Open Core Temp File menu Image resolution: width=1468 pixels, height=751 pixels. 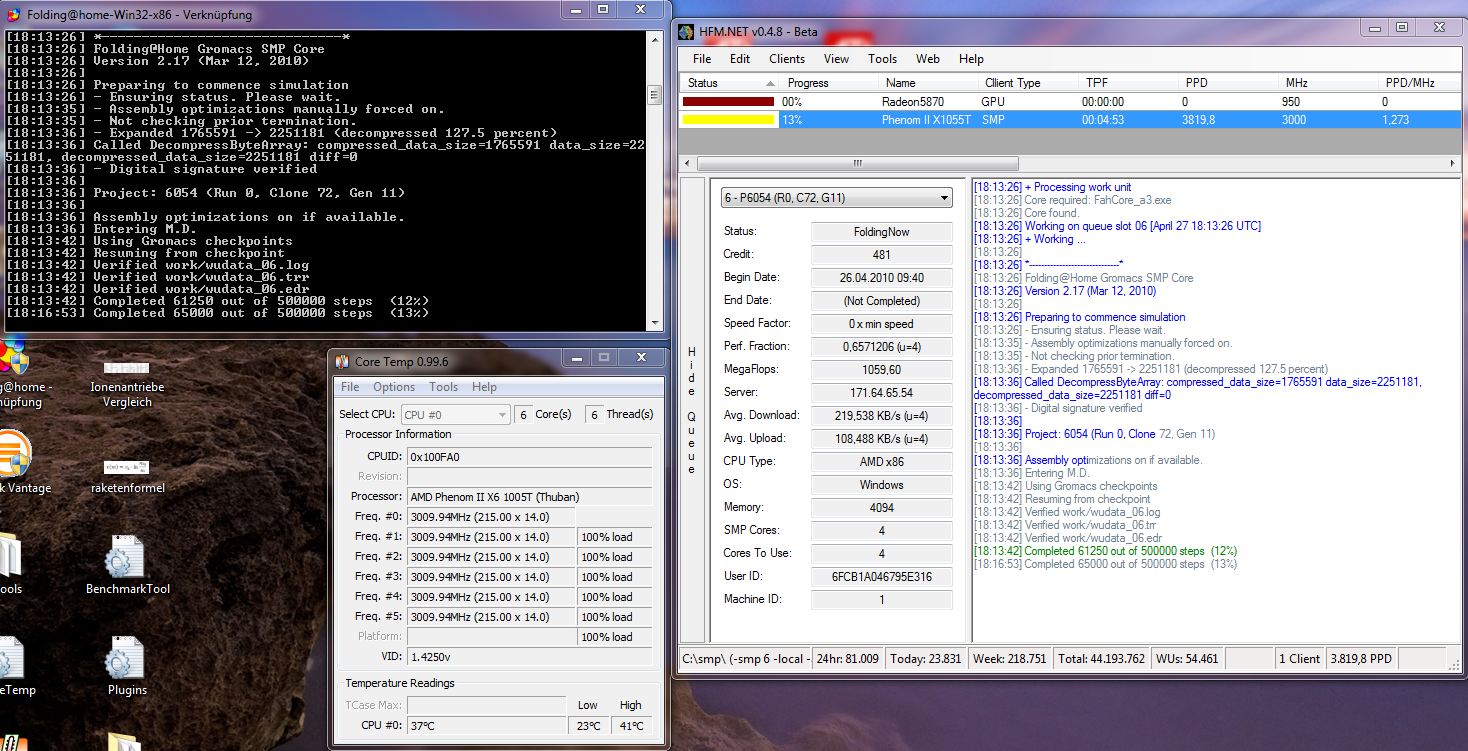(x=350, y=387)
